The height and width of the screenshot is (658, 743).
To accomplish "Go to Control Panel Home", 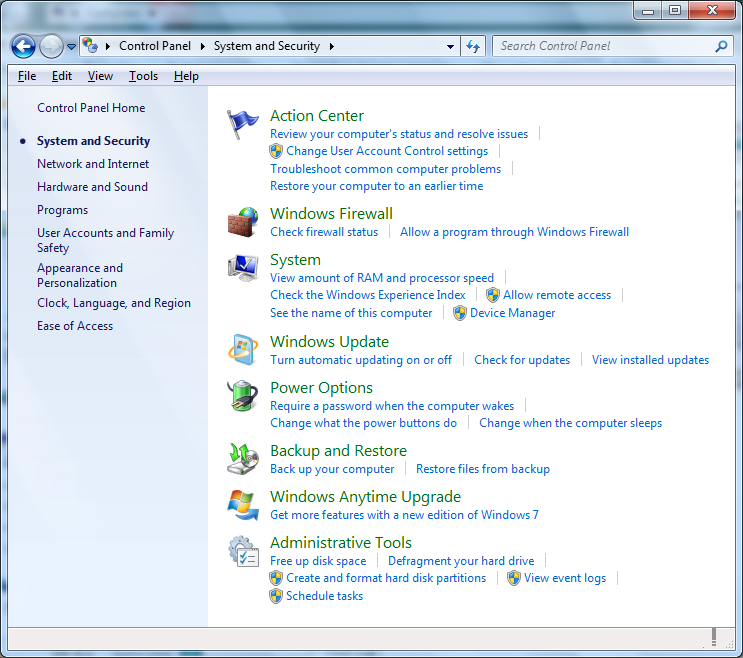I will (x=91, y=108).
